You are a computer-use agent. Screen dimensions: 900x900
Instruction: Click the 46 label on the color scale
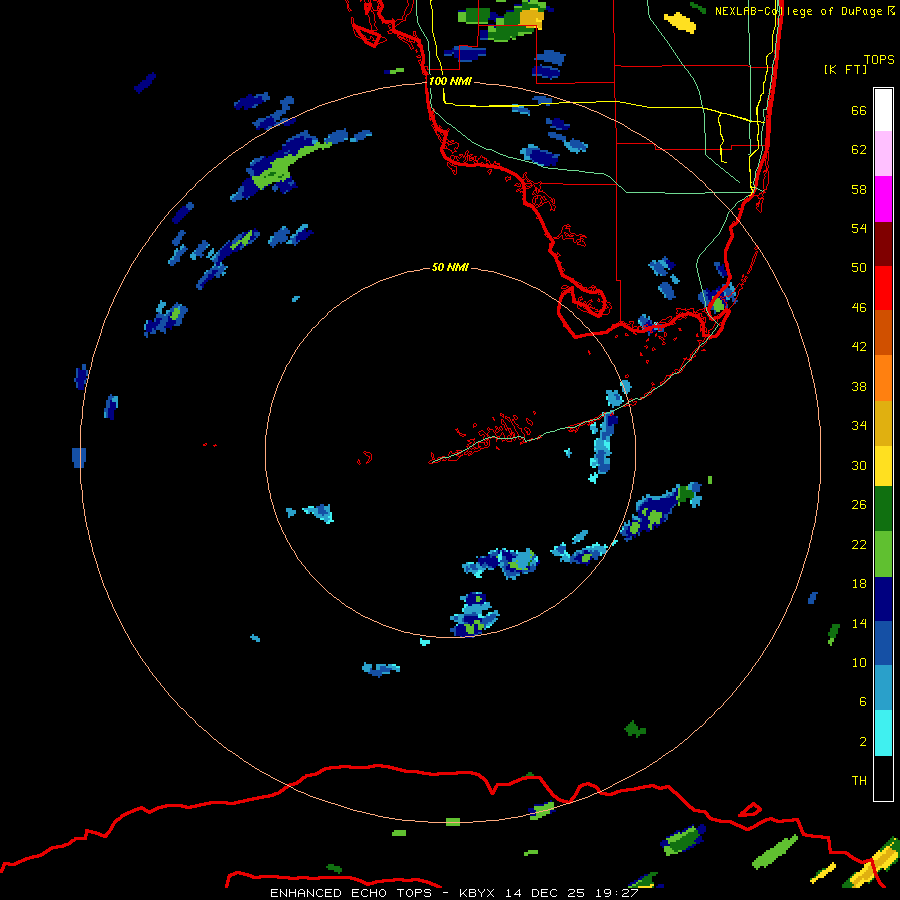[859, 307]
